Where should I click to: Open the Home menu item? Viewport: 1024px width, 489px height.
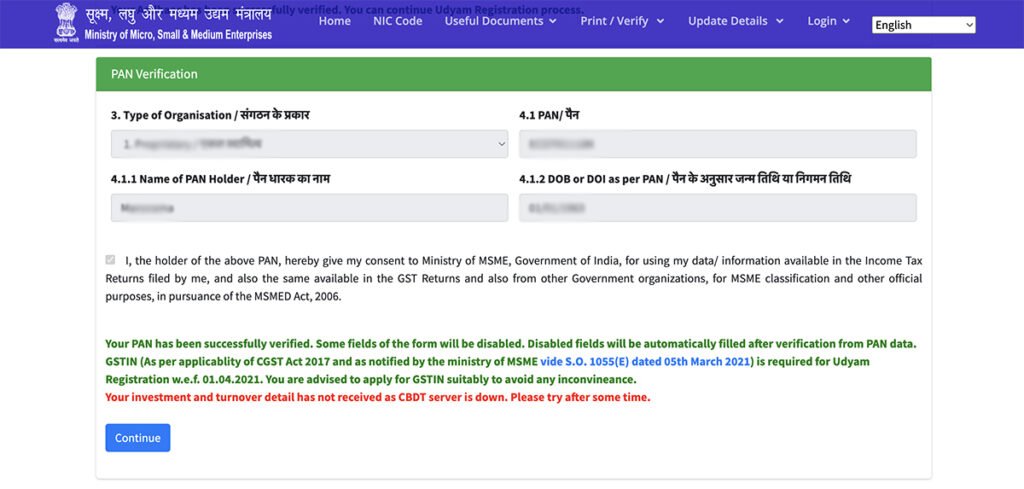(334, 21)
